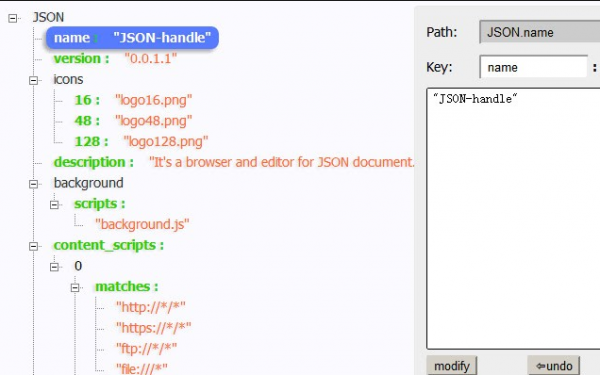This screenshot has height=375, width=600.
Task: Select the scripts key label
Action: pos(99,204)
